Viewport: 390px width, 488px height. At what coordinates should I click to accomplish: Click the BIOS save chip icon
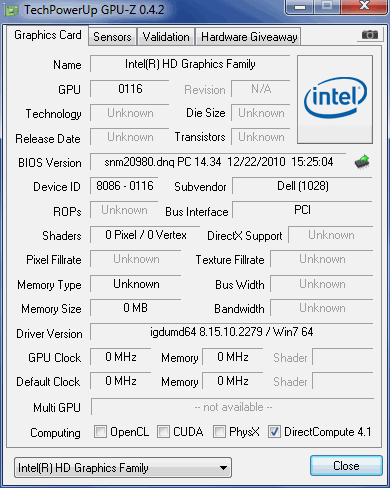tap(362, 162)
